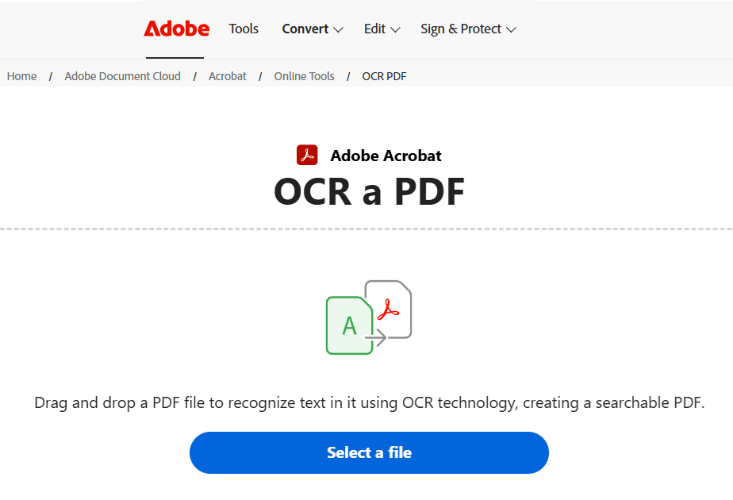Image resolution: width=733 pixels, height=500 pixels.
Task: Click the green text document icon
Action: click(348, 324)
